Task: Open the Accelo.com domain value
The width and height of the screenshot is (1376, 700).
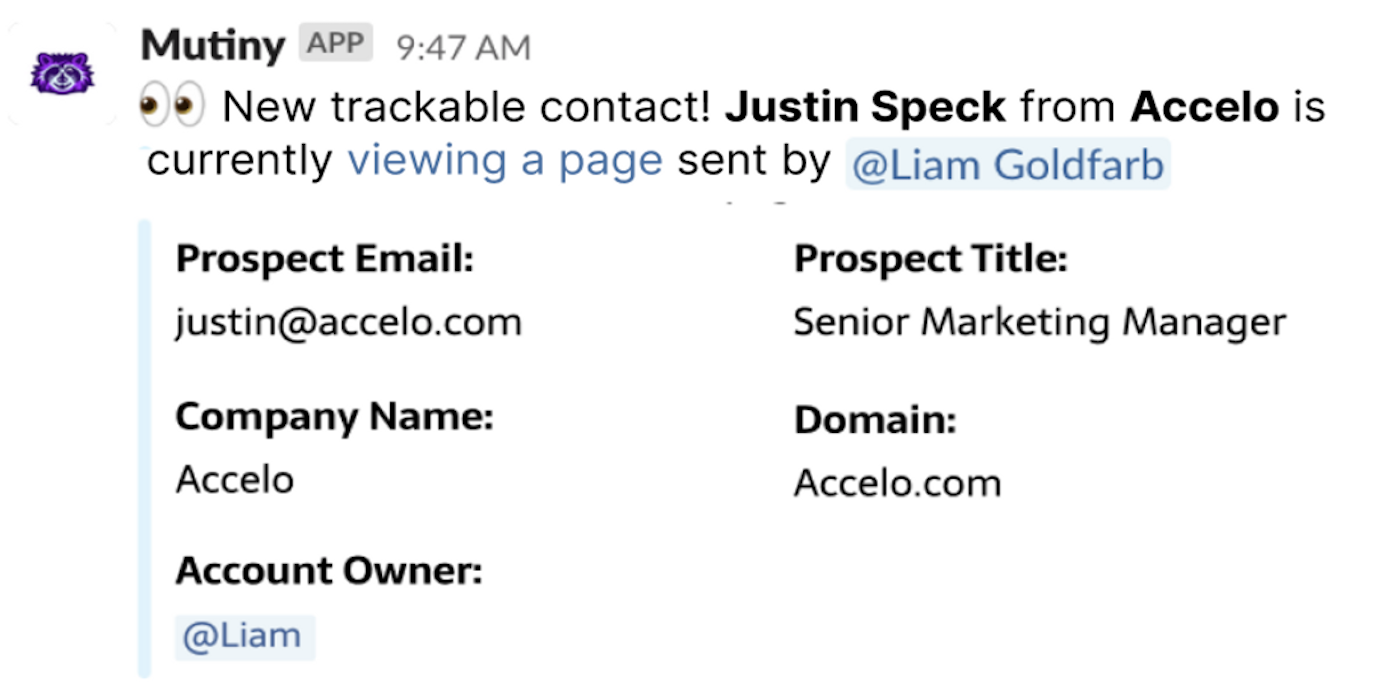Action: click(897, 483)
